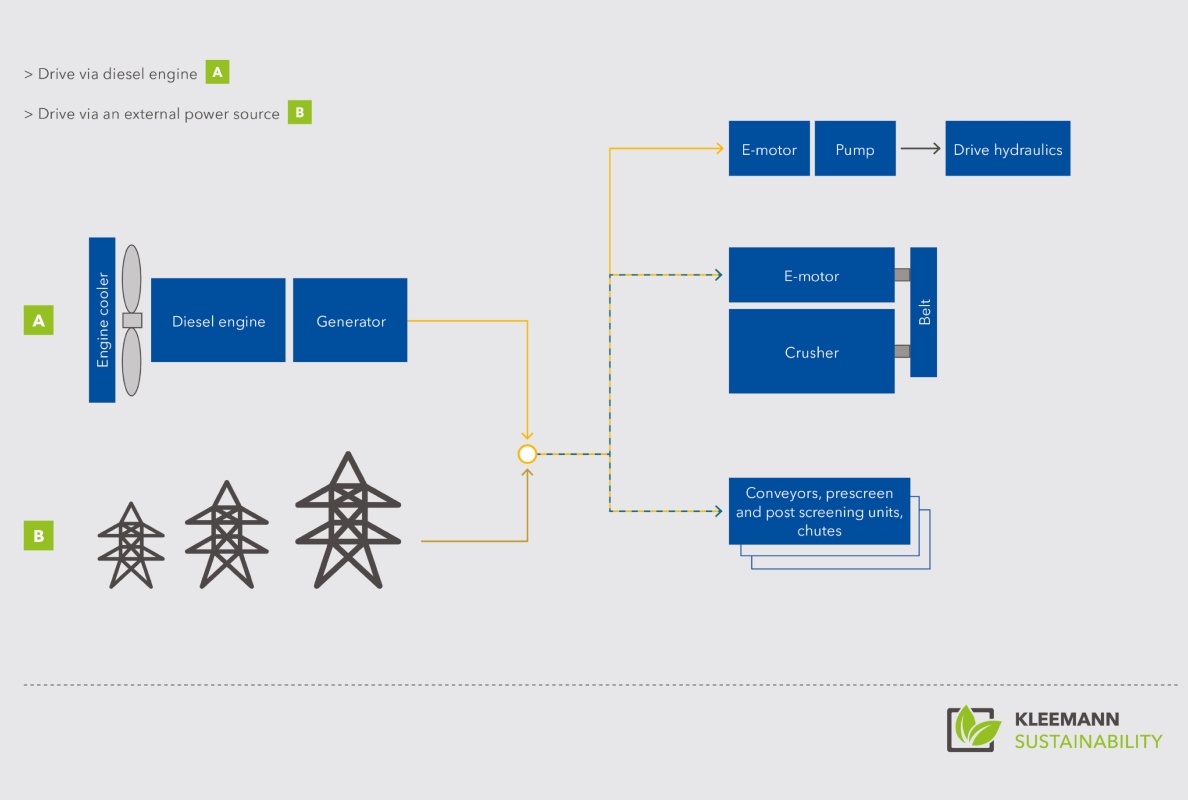
Task: Select the Crusher block
Action: pyautogui.click(x=811, y=352)
